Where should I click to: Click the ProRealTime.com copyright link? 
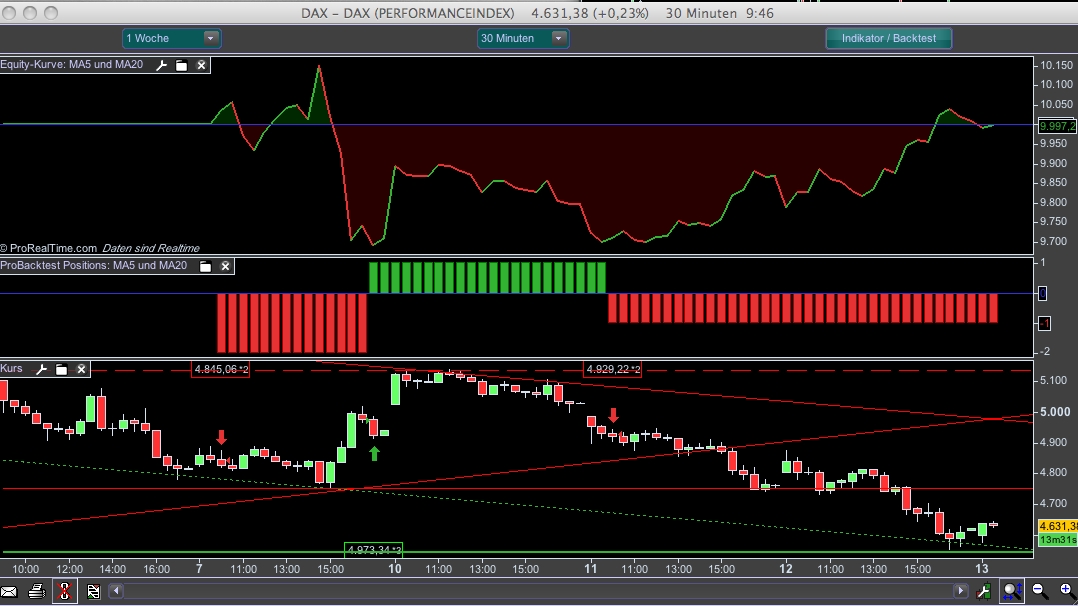[48, 248]
